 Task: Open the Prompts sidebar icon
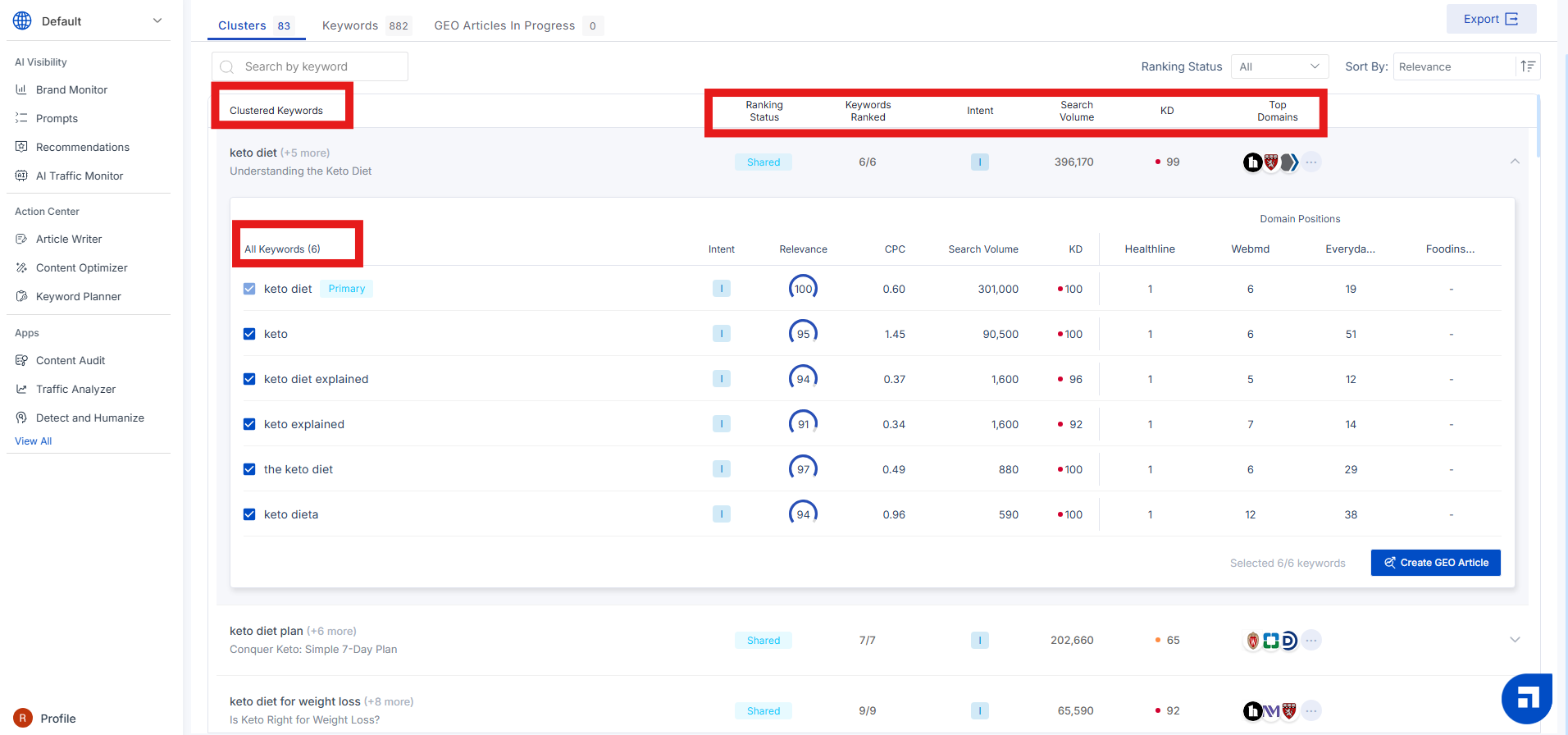21,118
